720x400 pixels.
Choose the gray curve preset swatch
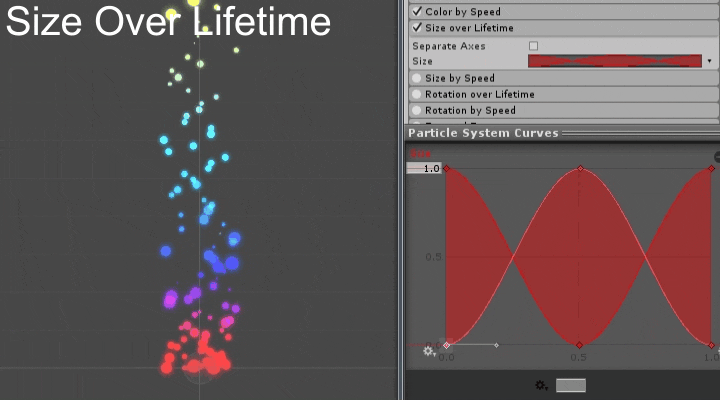click(x=571, y=385)
